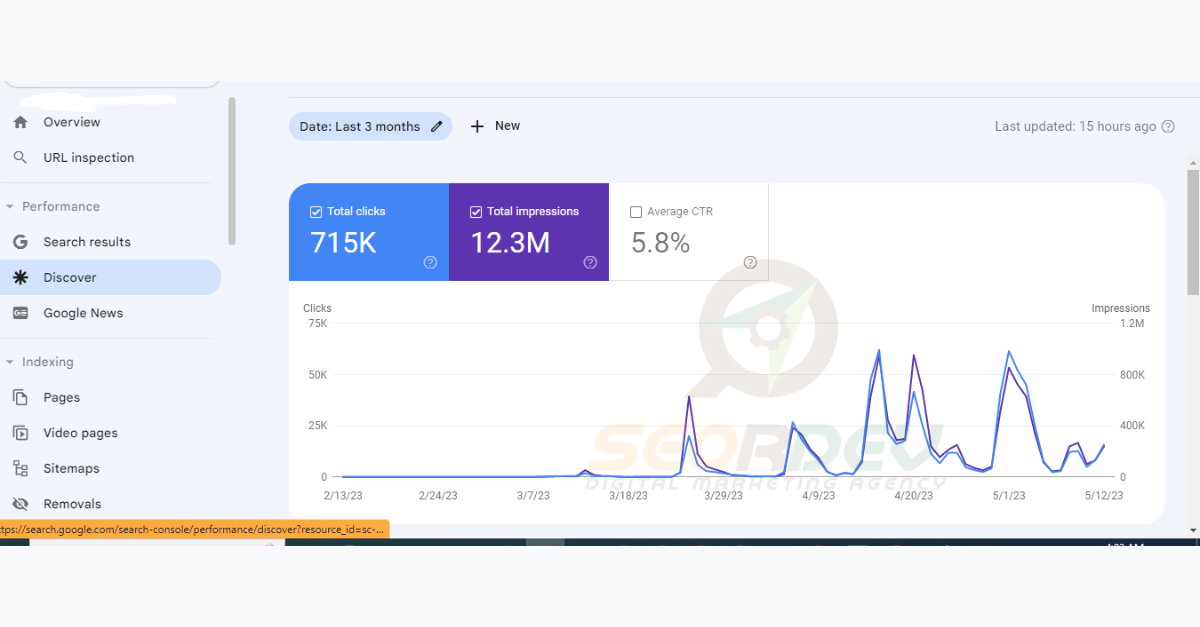Collapse the Performance section
The height and width of the screenshot is (627, 1200).
10,207
